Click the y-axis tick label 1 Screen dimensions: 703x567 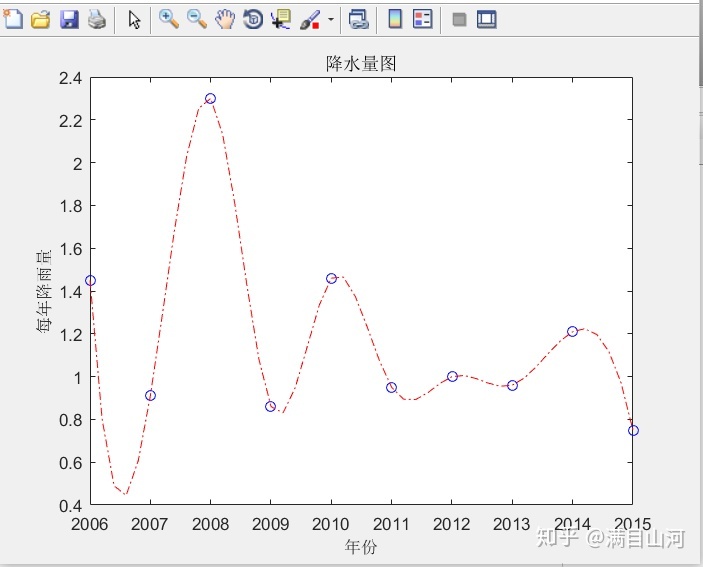click(78, 377)
